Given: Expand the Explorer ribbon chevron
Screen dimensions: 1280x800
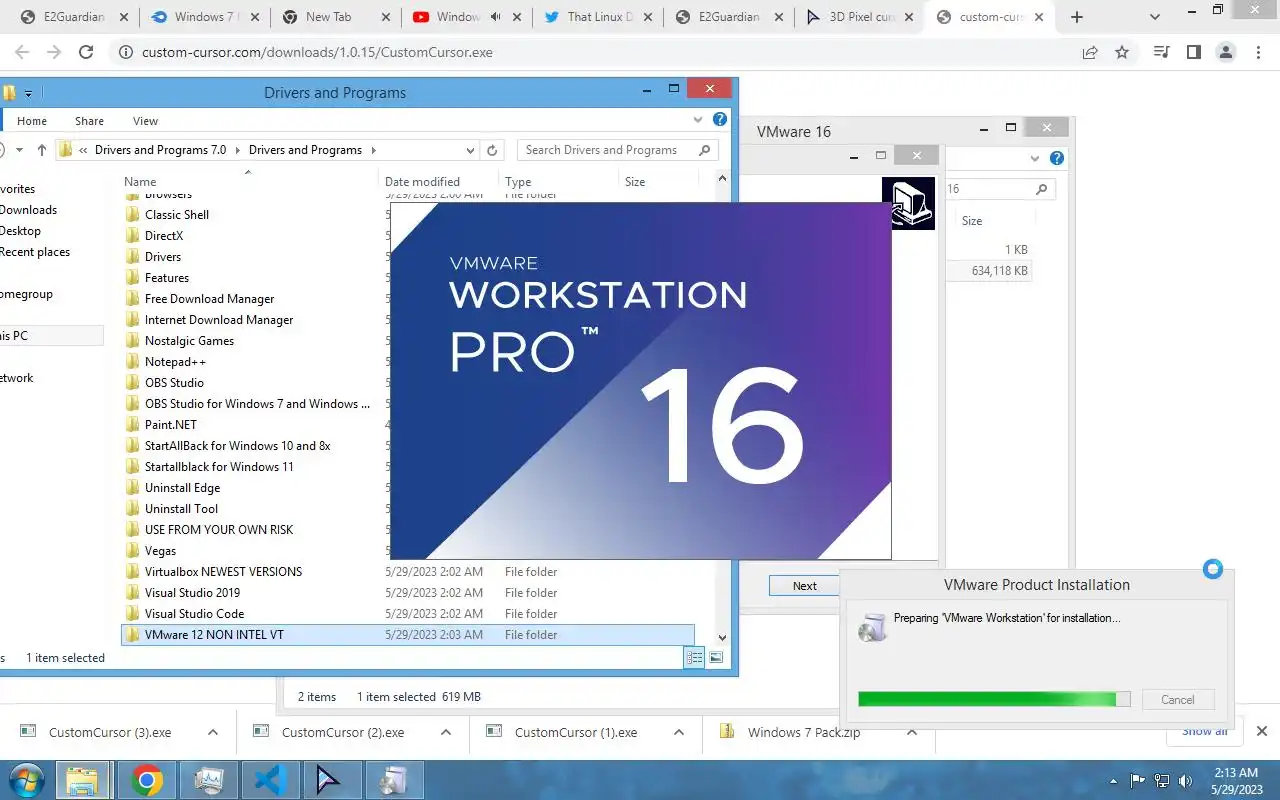Looking at the screenshot, I should (698, 120).
